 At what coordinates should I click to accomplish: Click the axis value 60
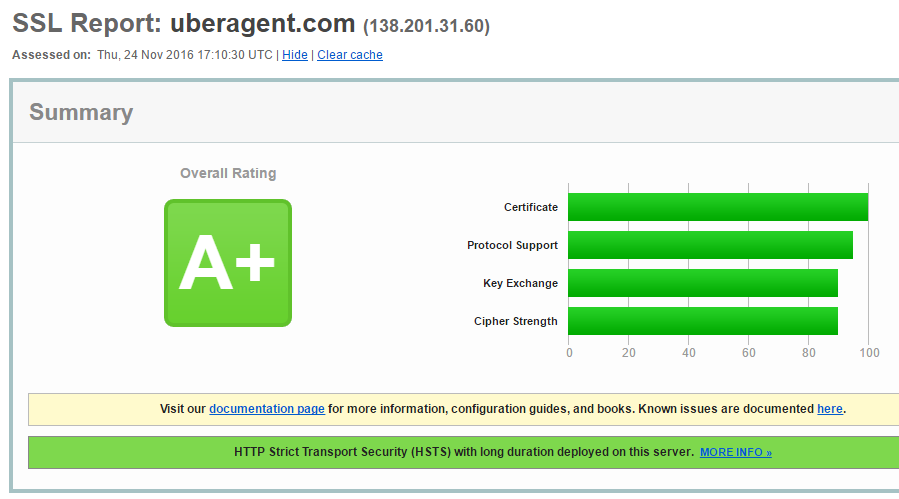coord(748,353)
